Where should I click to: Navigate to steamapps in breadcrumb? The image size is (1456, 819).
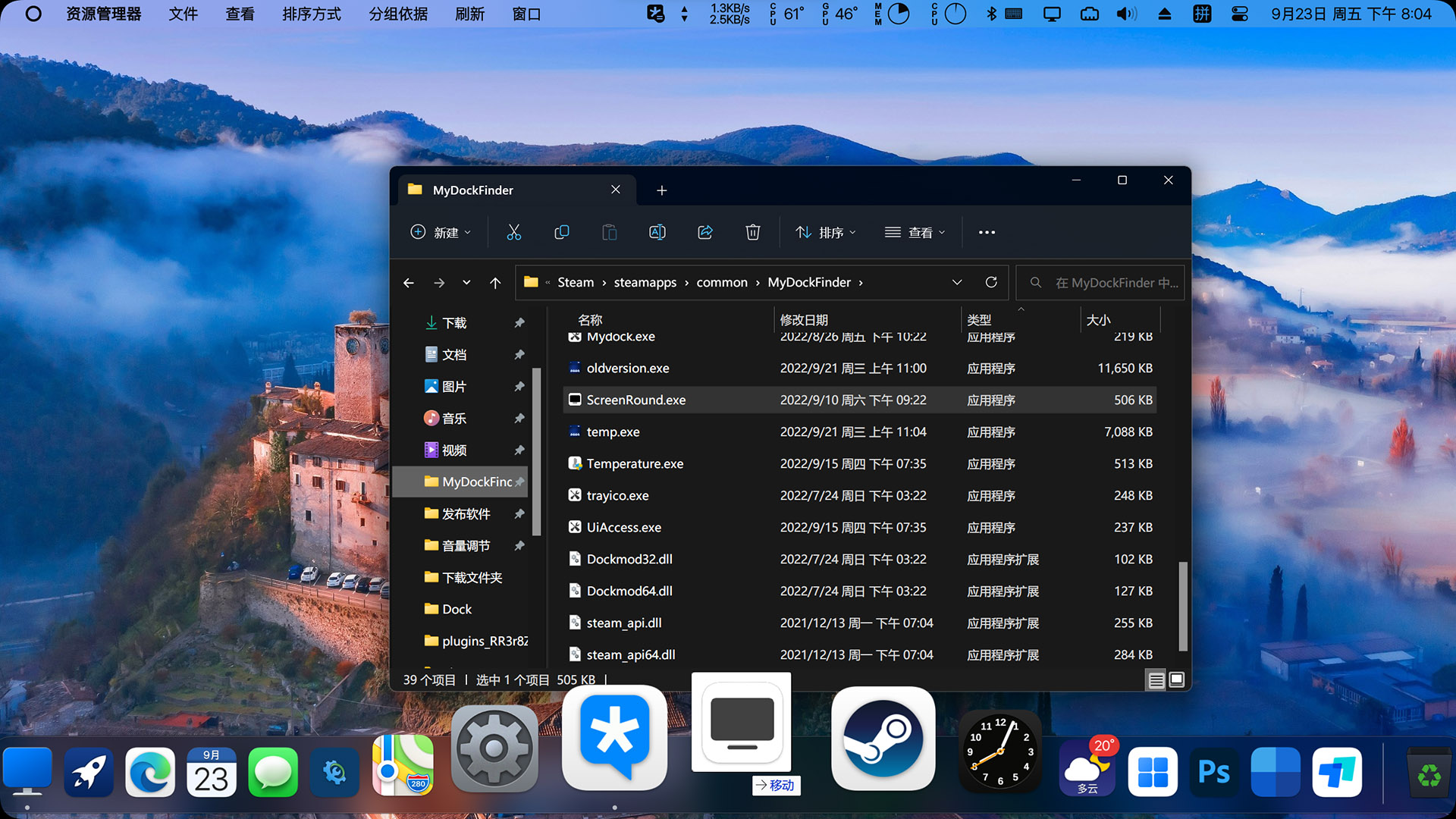click(645, 283)
